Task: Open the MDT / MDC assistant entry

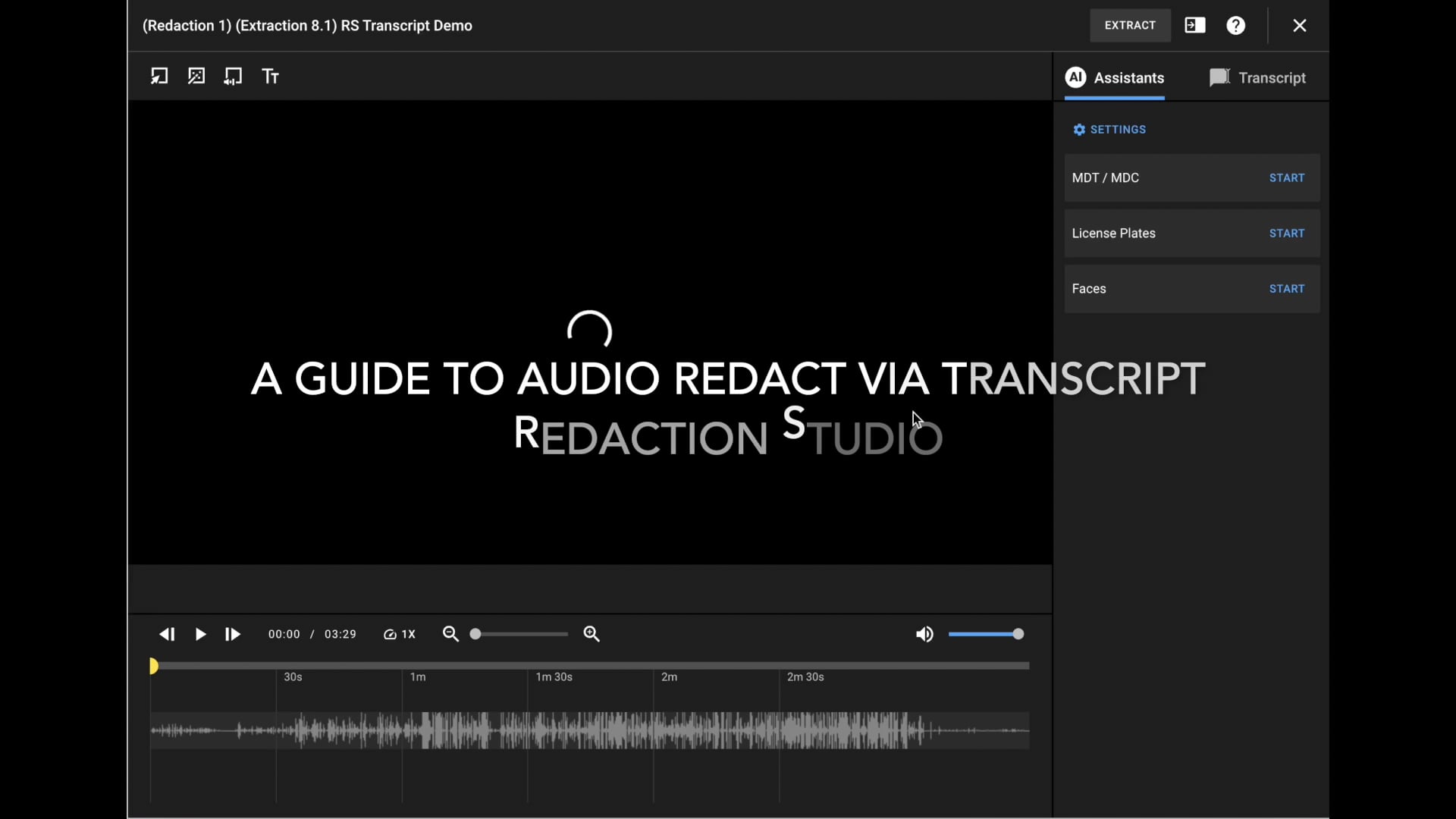Action: coord(1106,177)
